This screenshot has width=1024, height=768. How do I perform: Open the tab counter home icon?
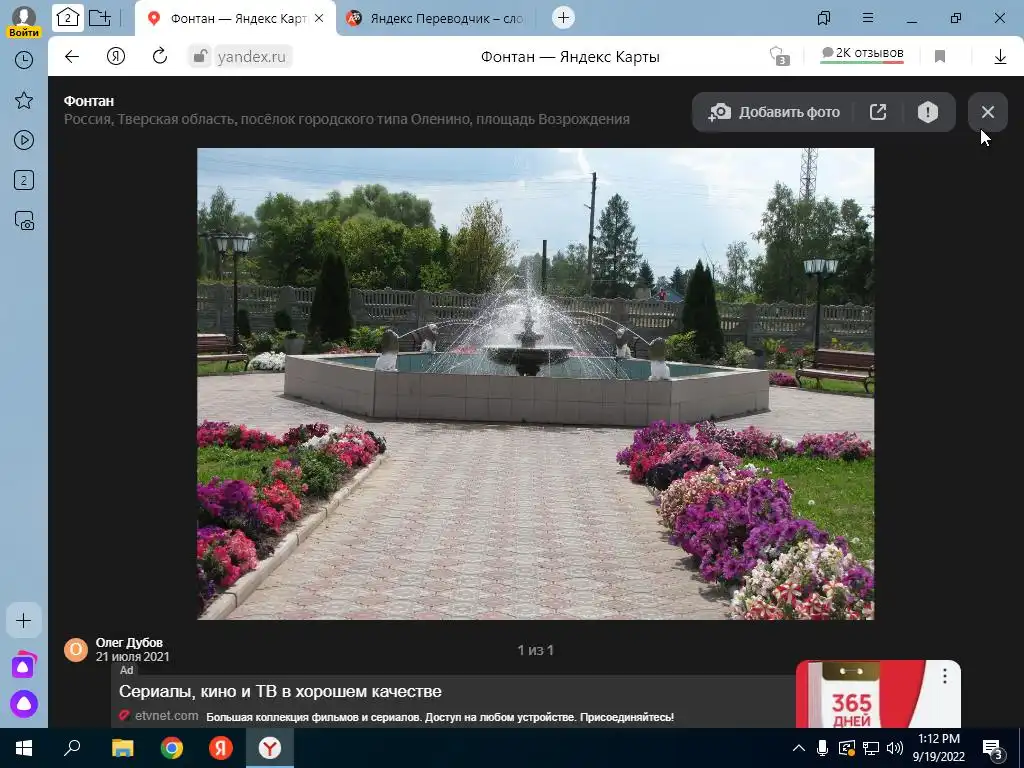pos(67,18)
